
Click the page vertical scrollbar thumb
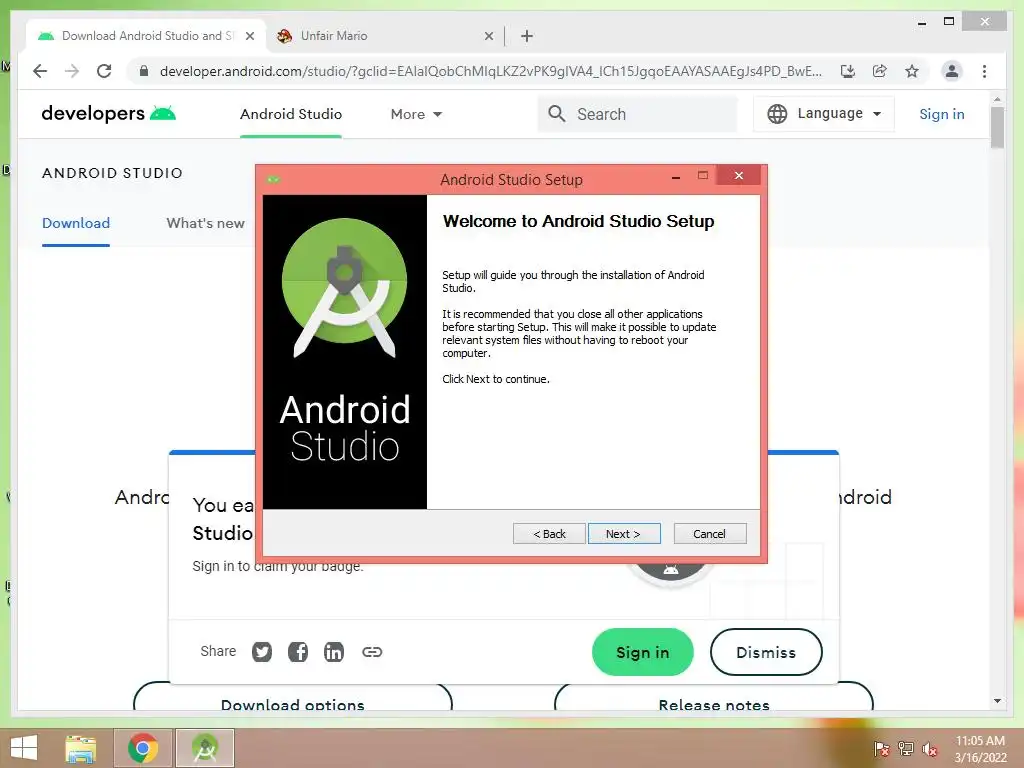tap(997, 127)
